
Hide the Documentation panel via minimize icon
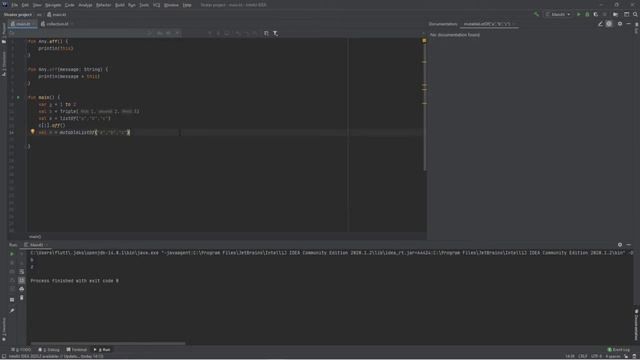tap(629, 24)
